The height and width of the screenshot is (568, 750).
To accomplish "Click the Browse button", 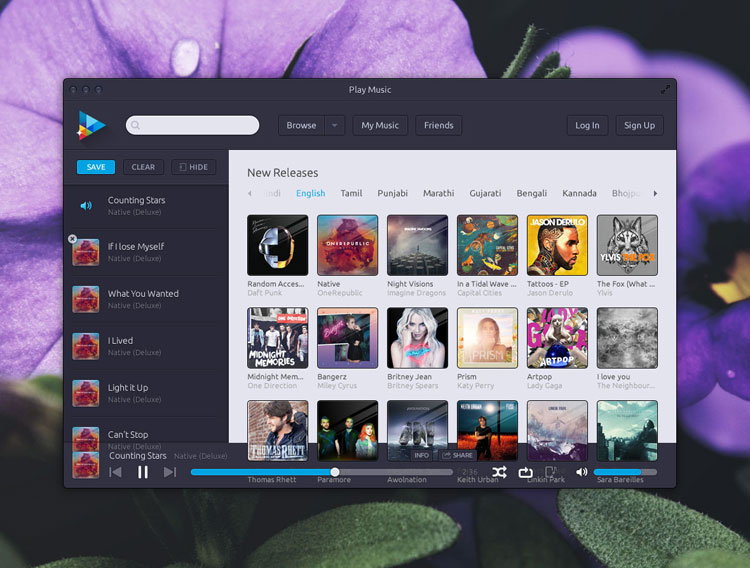I will point(301,125).
